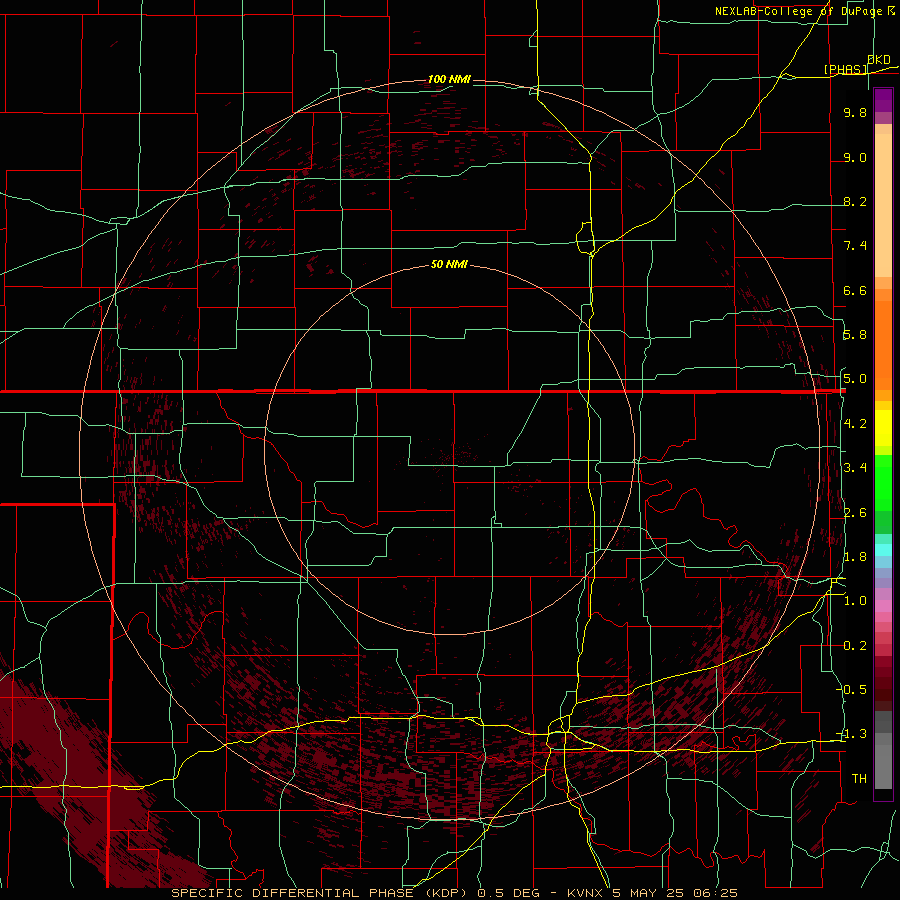Click the SPECIFIC DIFFERENTIAL PHASE (KDP) title text
The image size is (900, 900).
pos(321,893)
